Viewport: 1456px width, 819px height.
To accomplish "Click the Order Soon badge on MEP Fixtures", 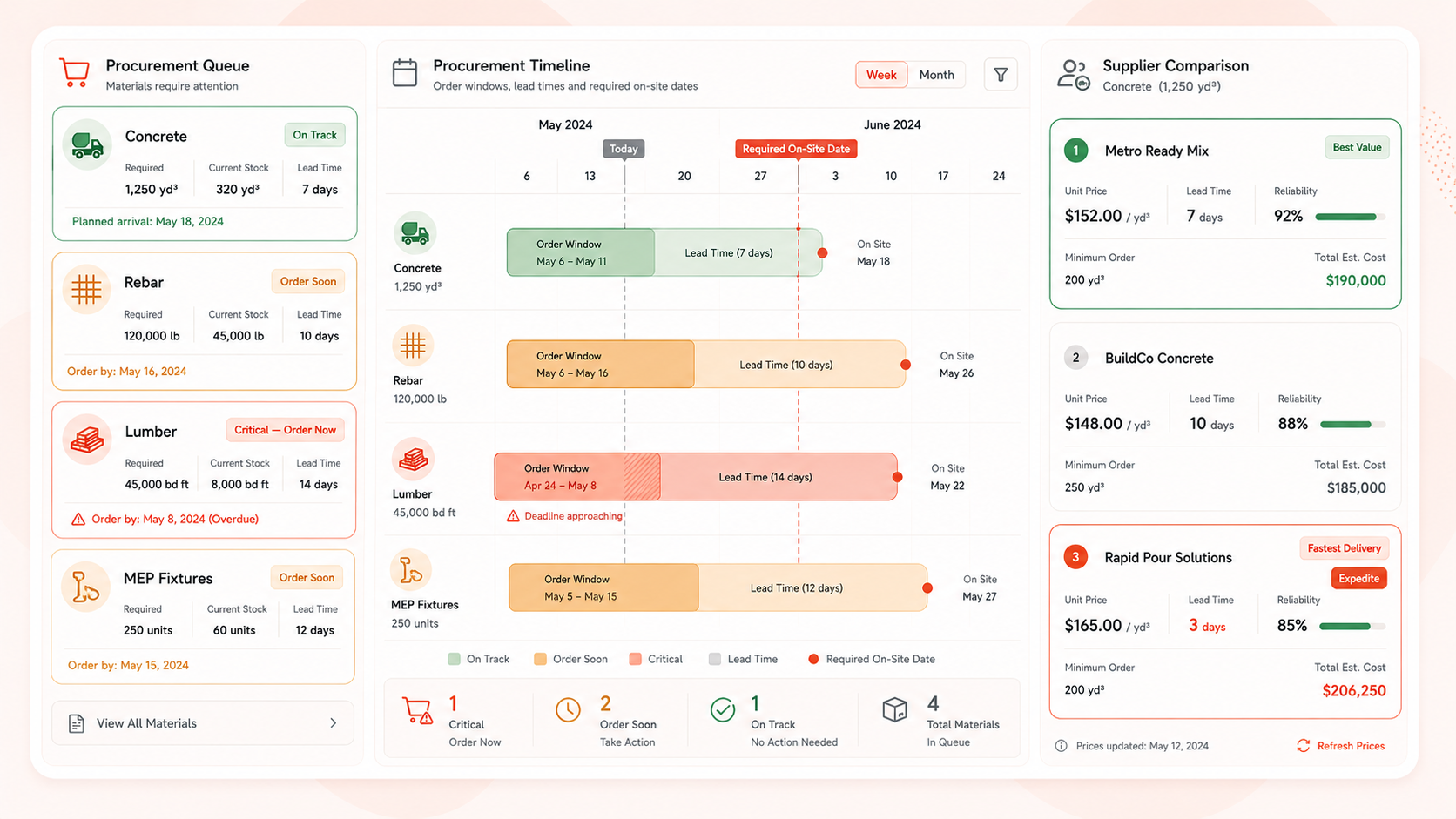I will tap(307, 578).
